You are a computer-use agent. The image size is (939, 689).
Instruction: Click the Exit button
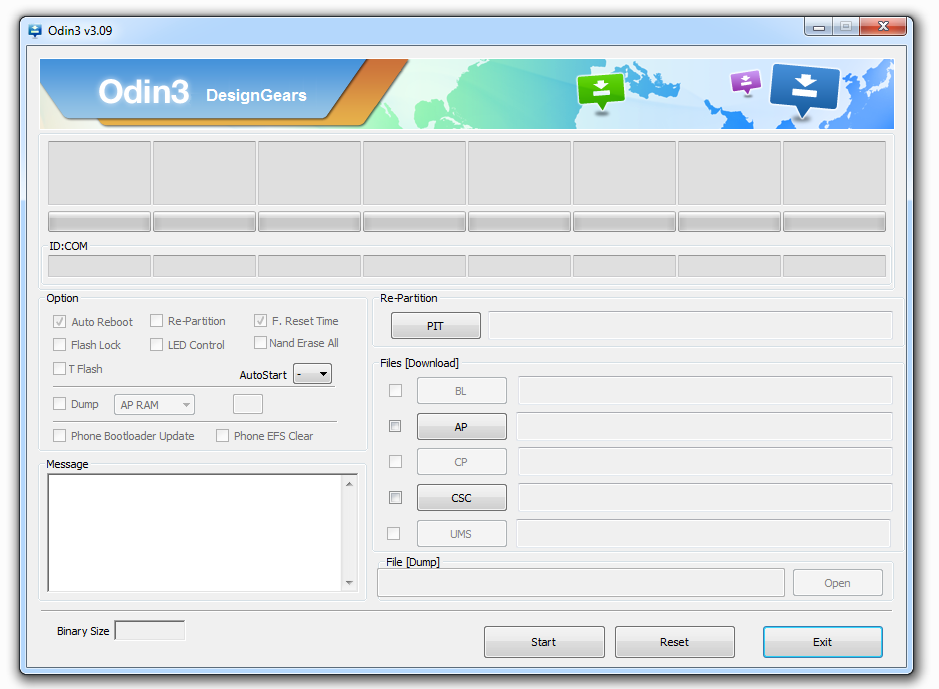(x=823, y=642)
